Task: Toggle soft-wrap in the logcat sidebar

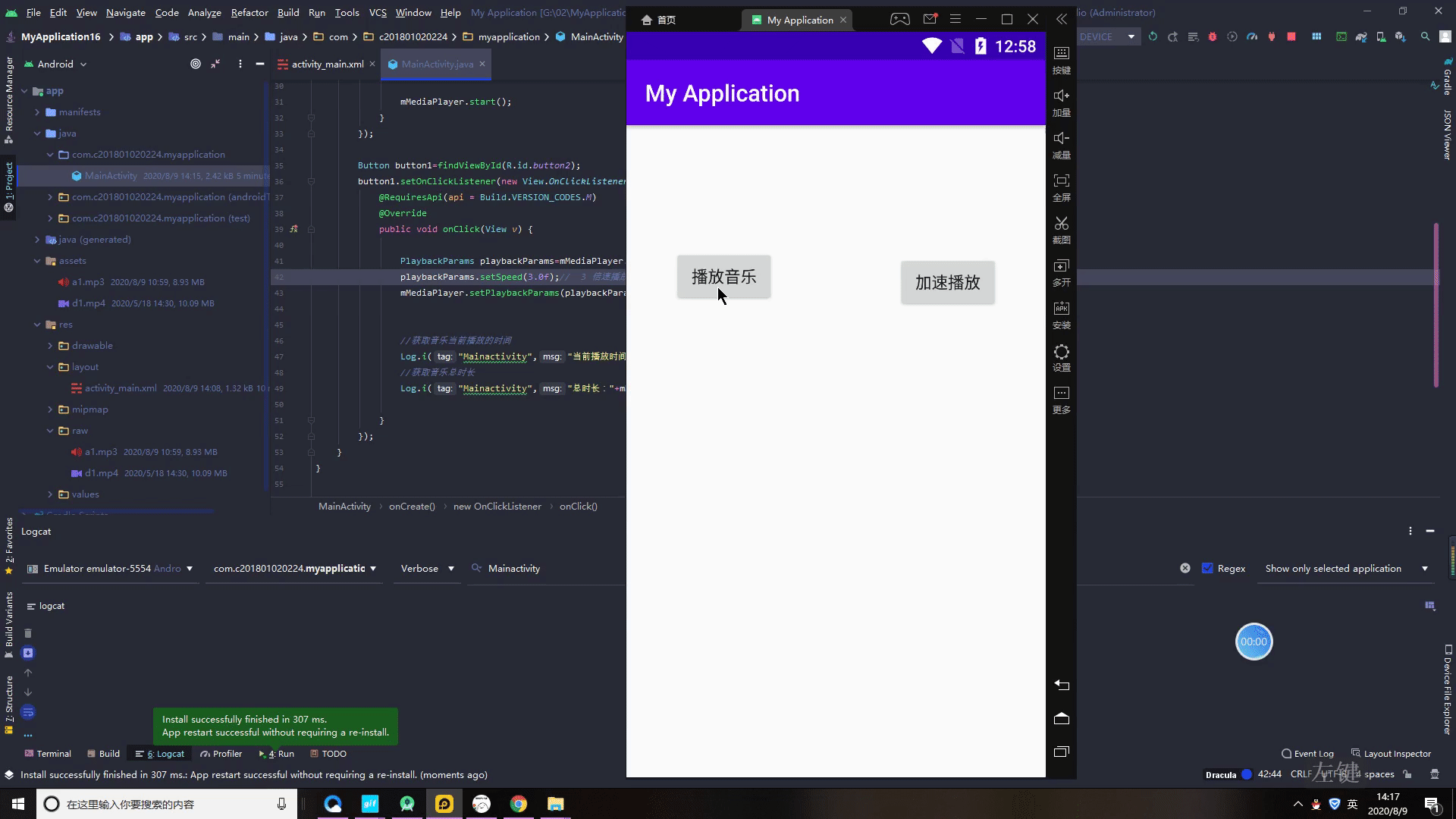Action: pyautogui.click(x=28, y=712)
